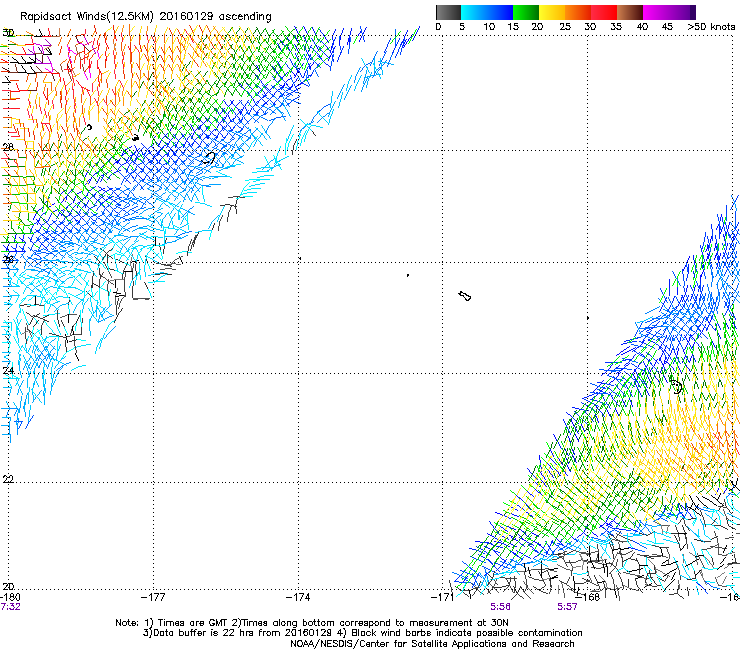Screen dimensions: 740x650
Task: Click the purple '5:57' time label
Action: (x=567, y=607)
